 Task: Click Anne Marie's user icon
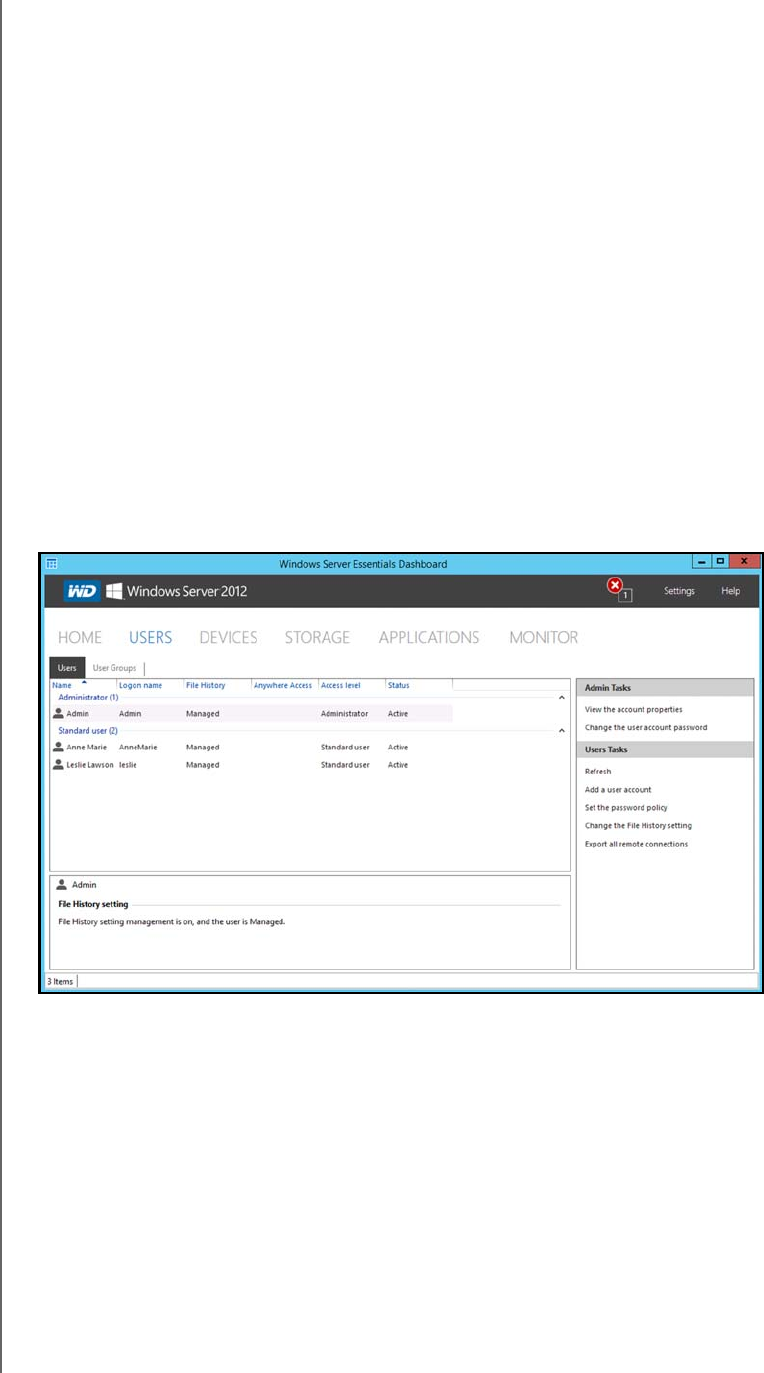click(59, 747)
